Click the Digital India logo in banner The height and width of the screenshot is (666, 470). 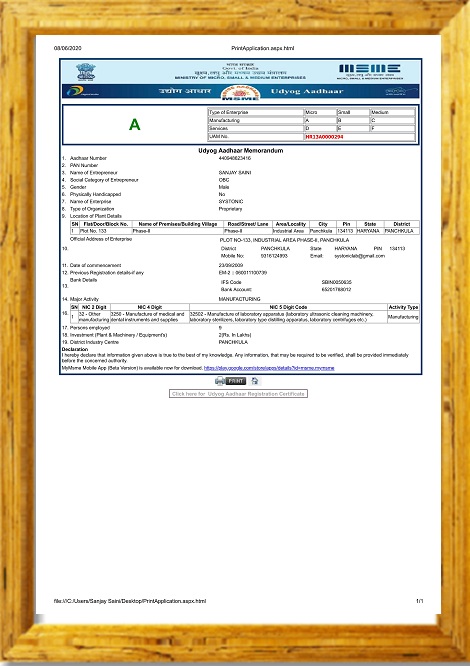tap(82, 91)
